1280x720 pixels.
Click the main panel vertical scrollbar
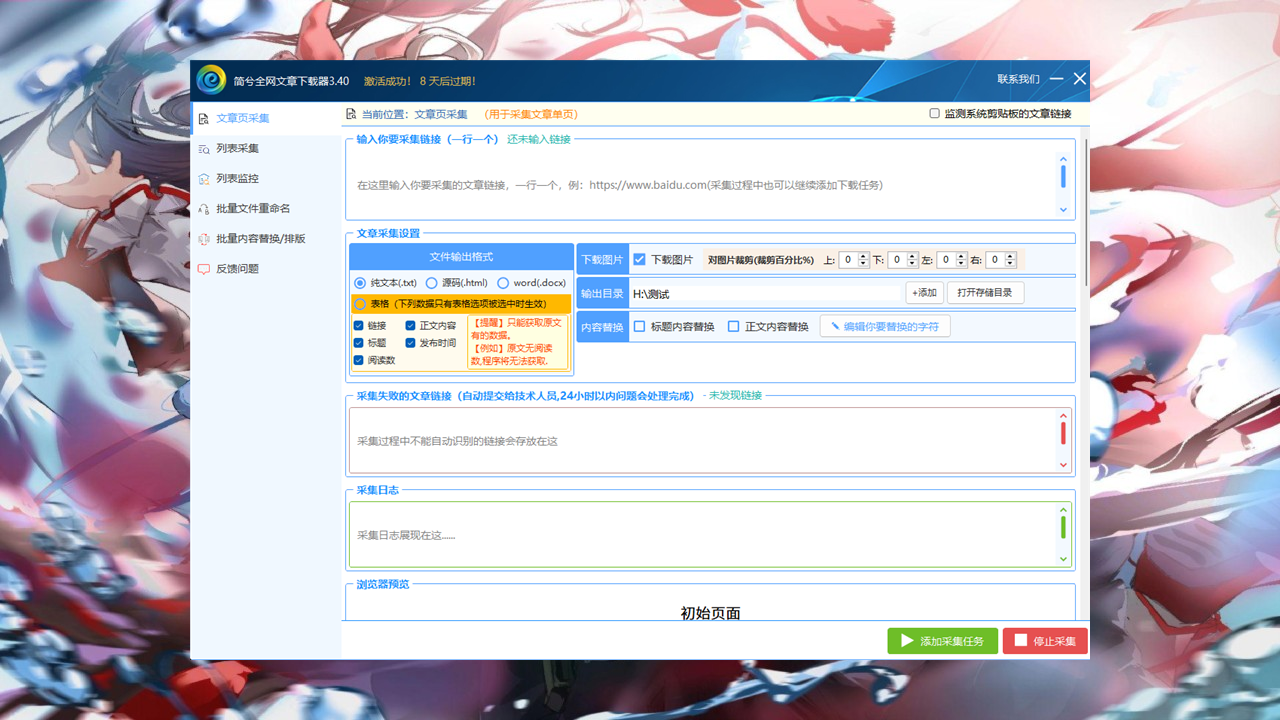coord(1086,210)
